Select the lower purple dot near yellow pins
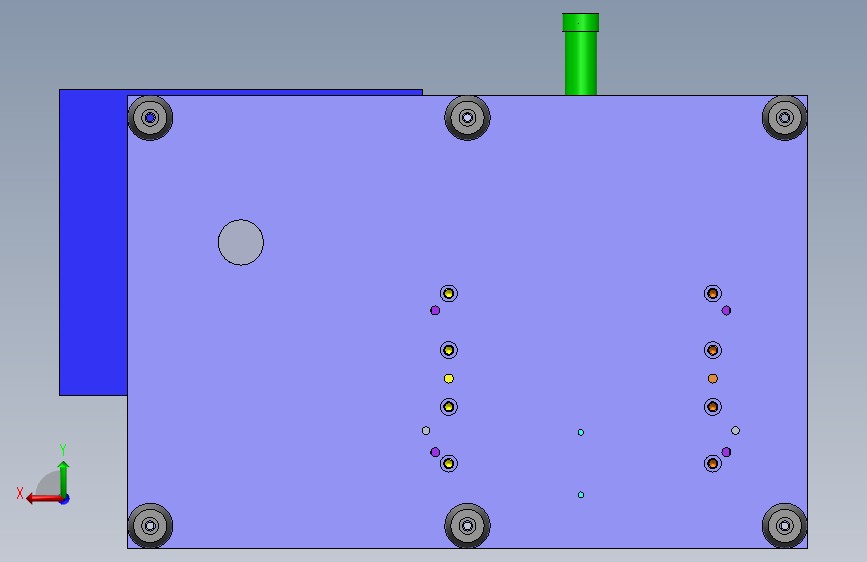Image resolution: width=867 pixels, height=562 pixels. click(x=435, y=452)
